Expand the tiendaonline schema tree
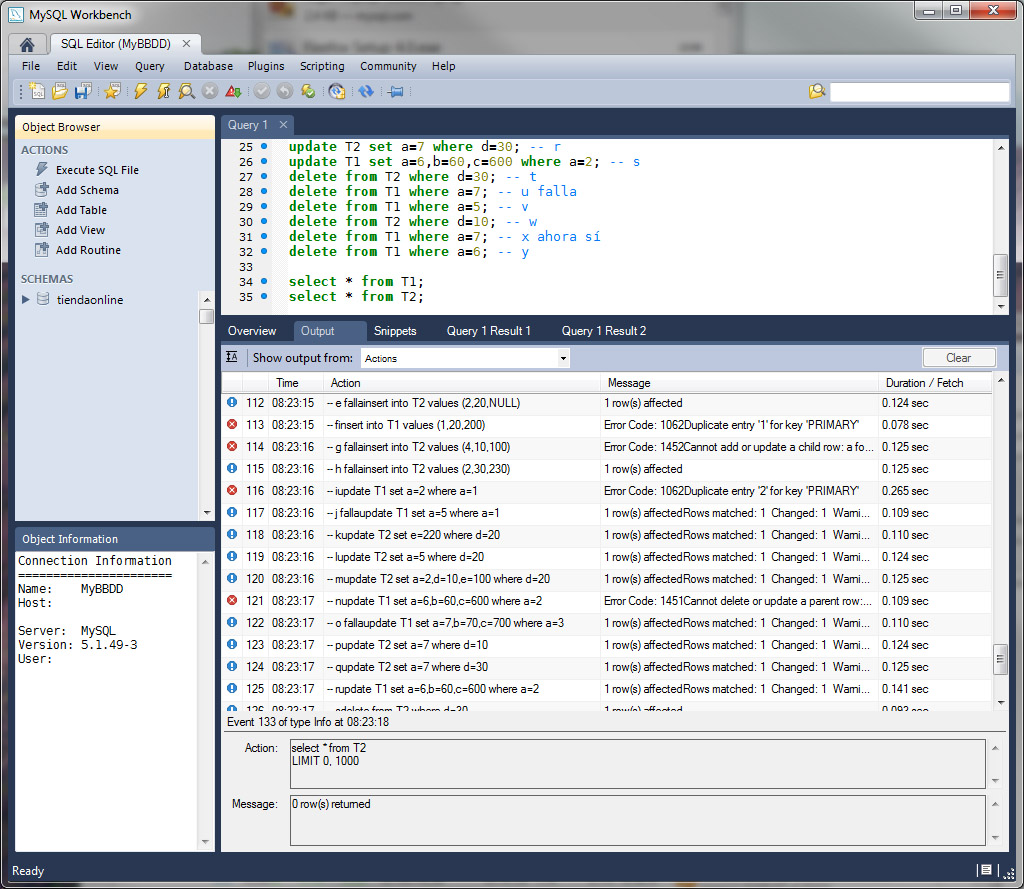 click(26, 299)
